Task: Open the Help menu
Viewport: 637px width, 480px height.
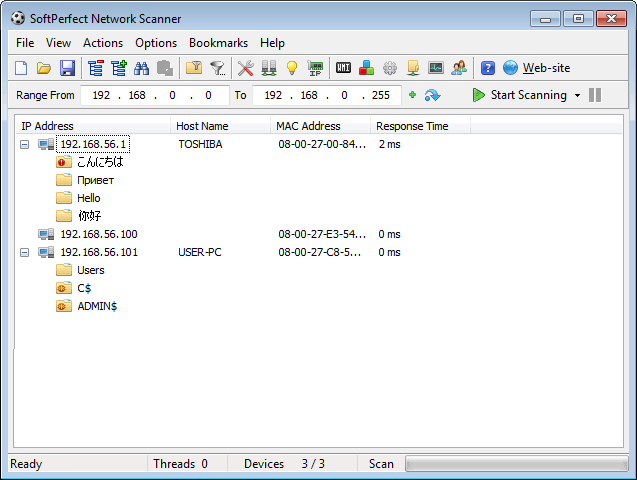Action: click(x=272, y=43)
